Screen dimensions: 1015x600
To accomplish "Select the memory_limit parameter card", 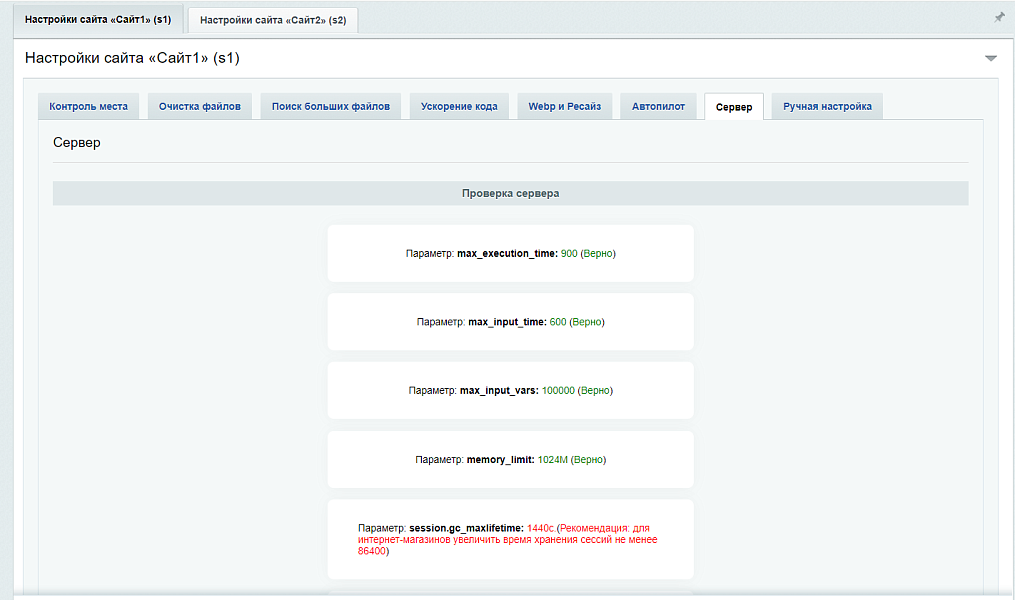I will (510, 459).
